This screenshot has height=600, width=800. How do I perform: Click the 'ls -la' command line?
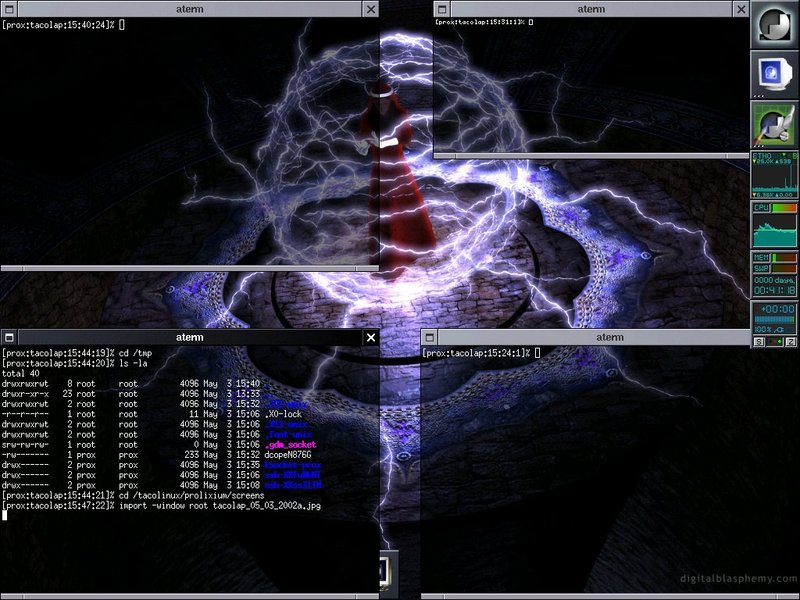(x=133, y=363)
